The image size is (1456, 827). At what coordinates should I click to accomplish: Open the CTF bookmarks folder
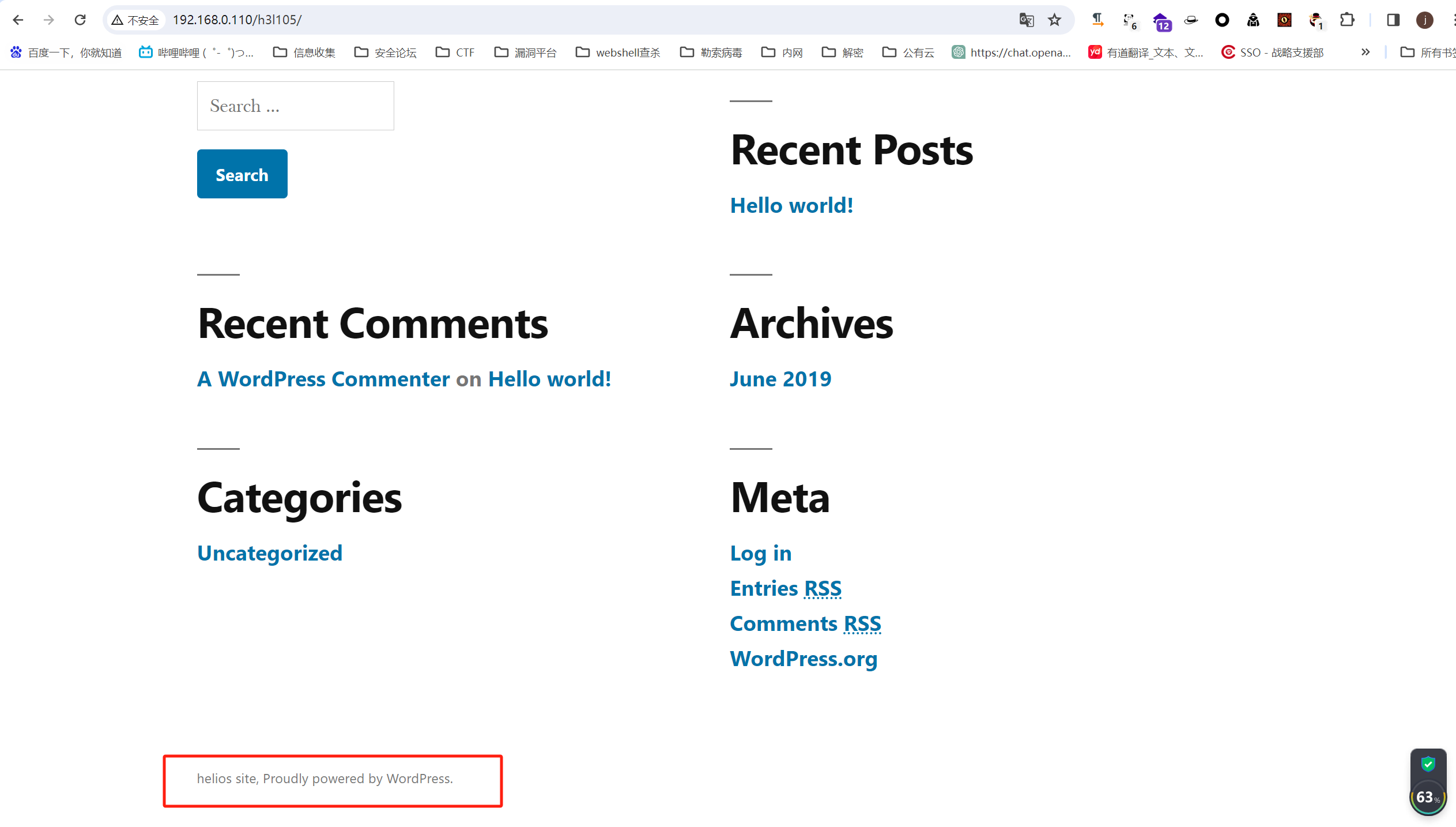click(x=455, y=52)
